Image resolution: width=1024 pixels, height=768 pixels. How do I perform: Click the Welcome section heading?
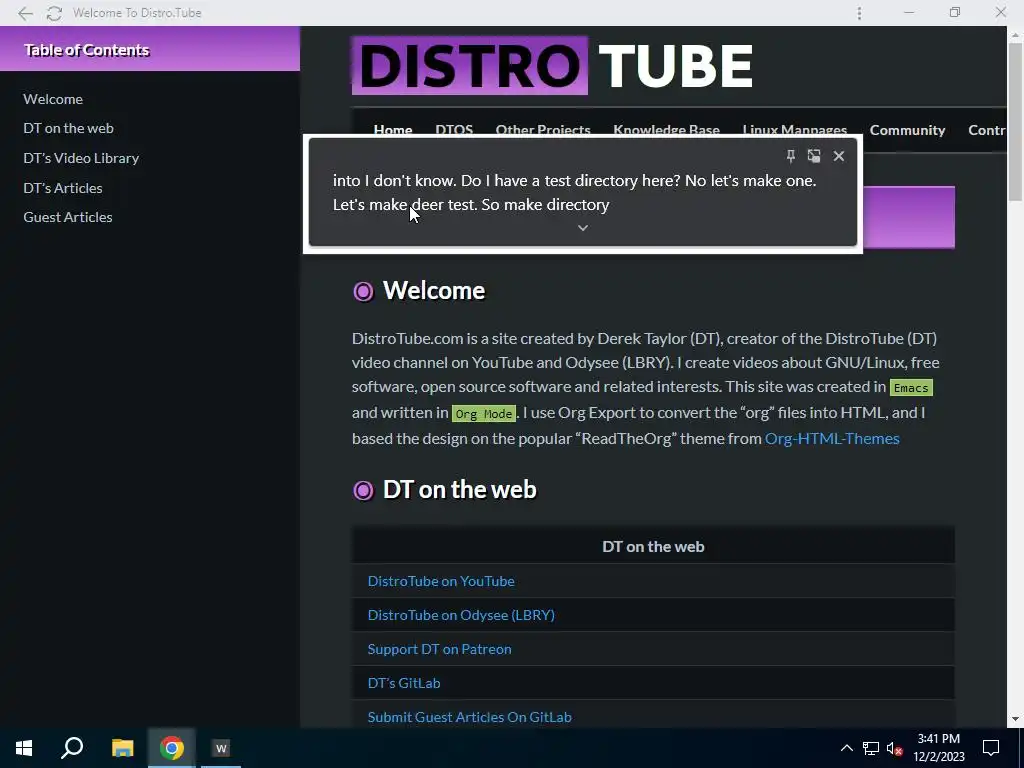pyautogui.click(x=434, y=291)
